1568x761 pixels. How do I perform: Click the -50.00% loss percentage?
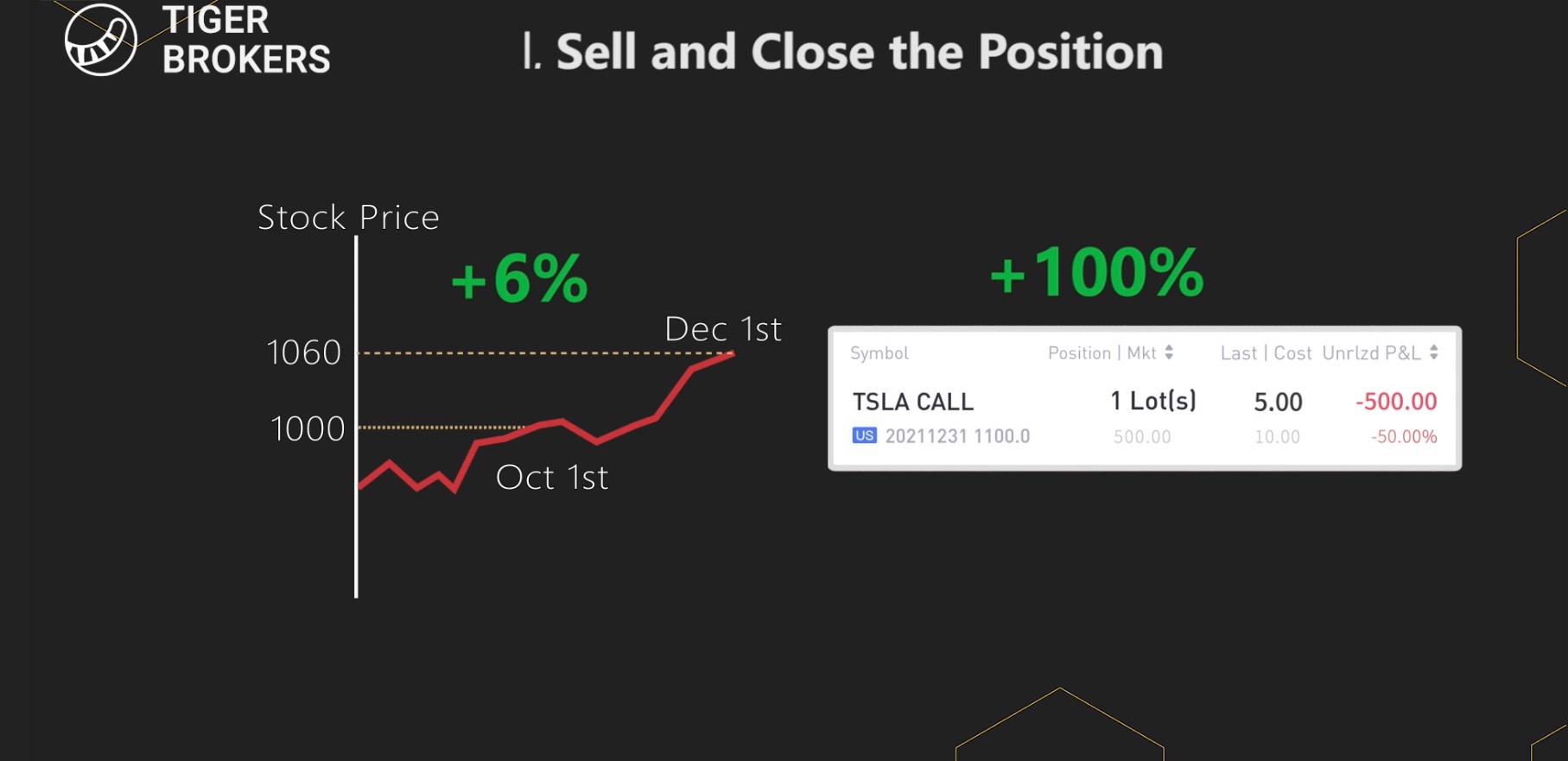click(1404, 437)
